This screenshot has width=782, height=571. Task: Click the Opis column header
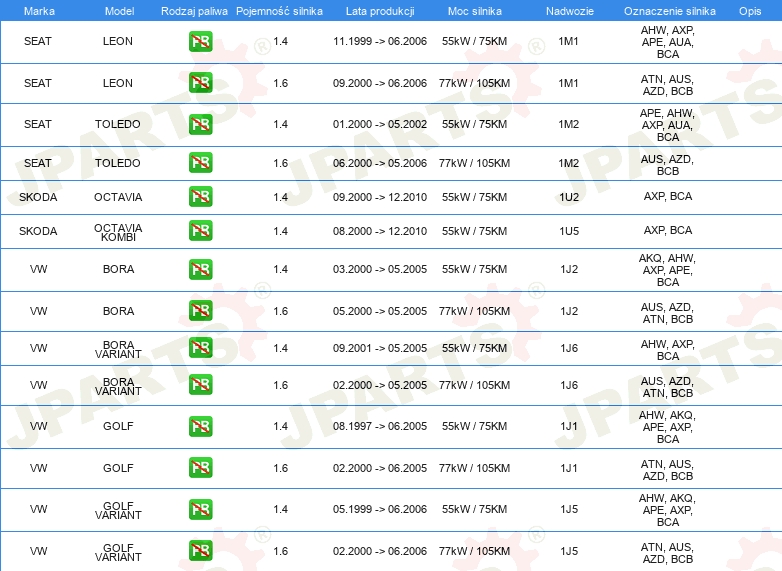(750, 11)
